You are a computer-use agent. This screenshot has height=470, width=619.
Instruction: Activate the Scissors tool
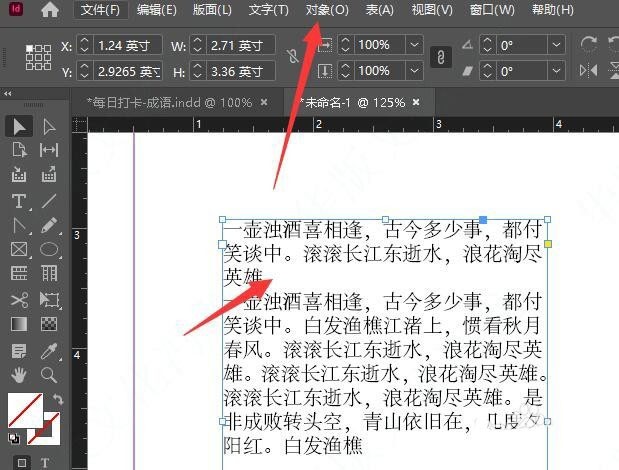(x=18, y=299)
